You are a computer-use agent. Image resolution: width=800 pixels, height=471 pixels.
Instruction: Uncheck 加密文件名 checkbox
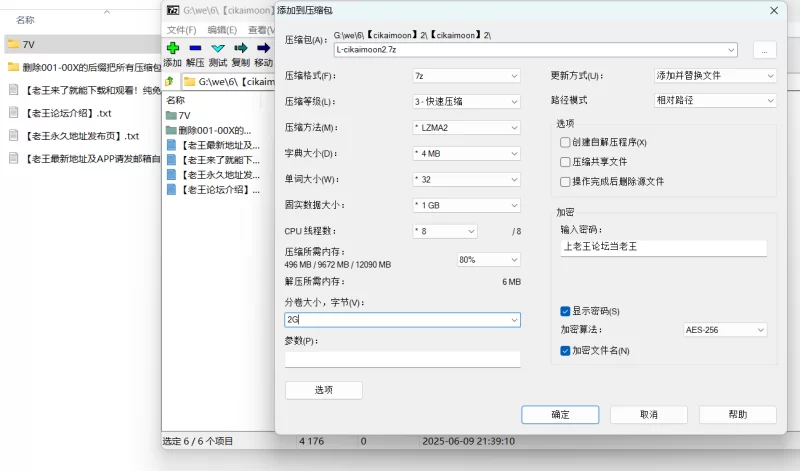565,351
